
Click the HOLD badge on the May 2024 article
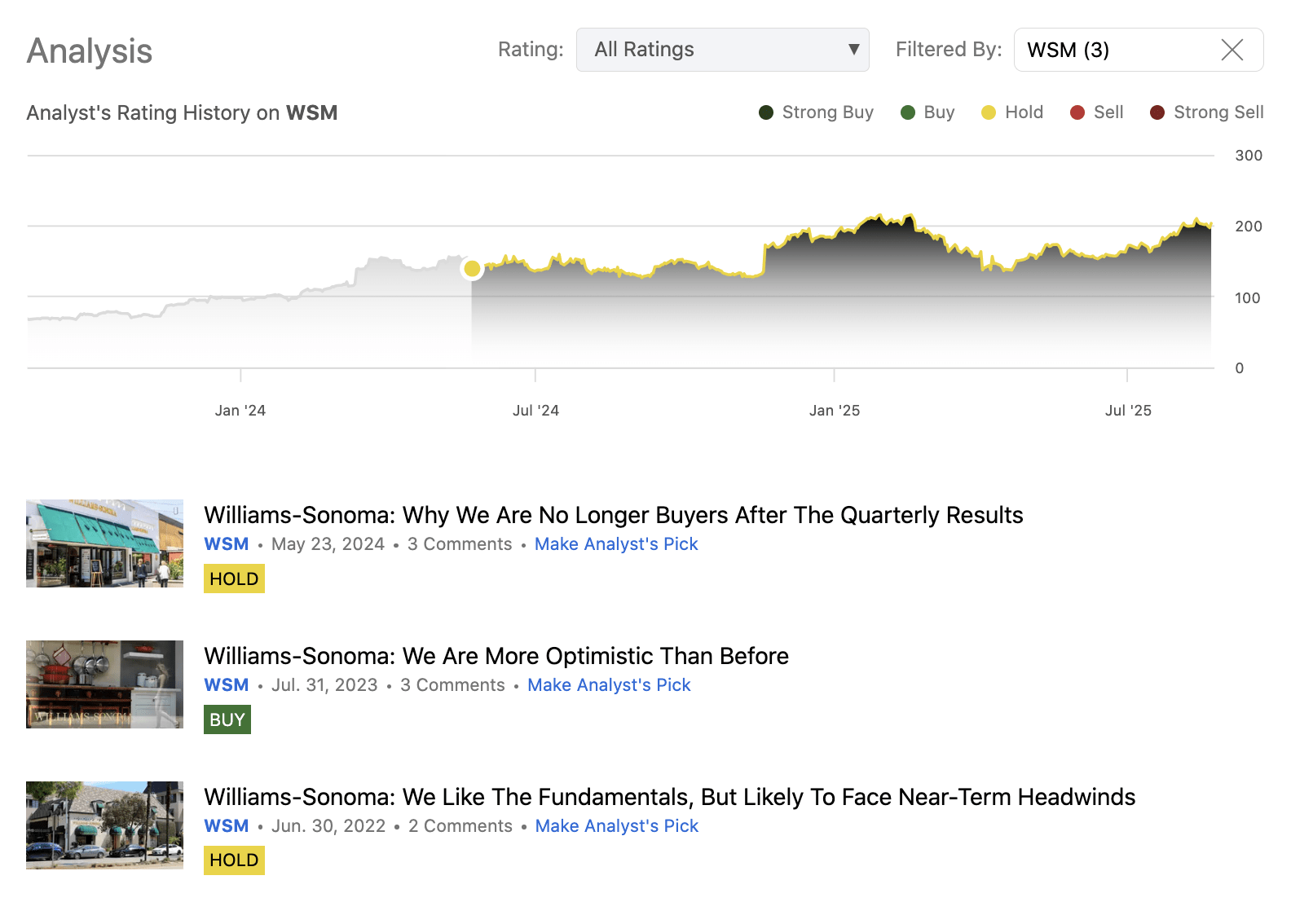[234, 579]
